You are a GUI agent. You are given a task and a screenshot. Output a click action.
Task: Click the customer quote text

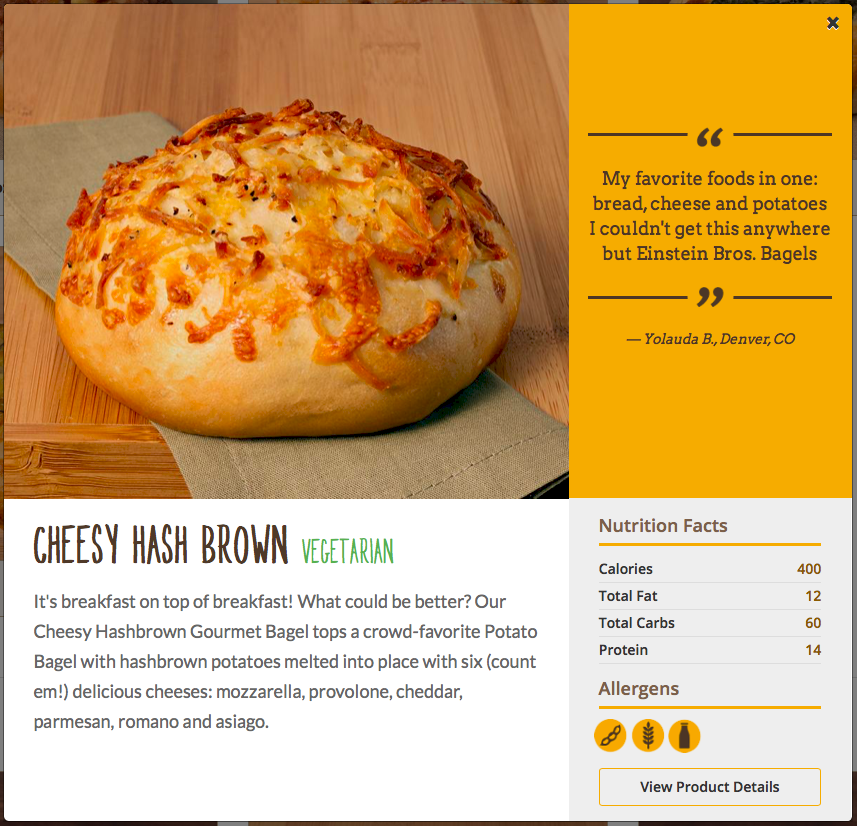709,216
